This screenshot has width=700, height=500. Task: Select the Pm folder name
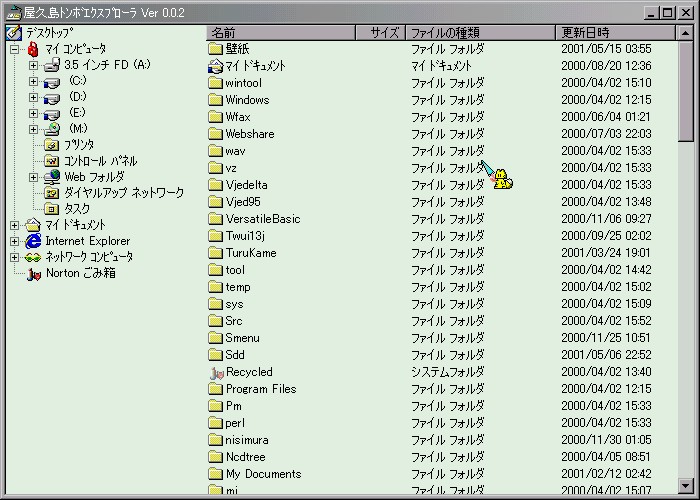234,406
